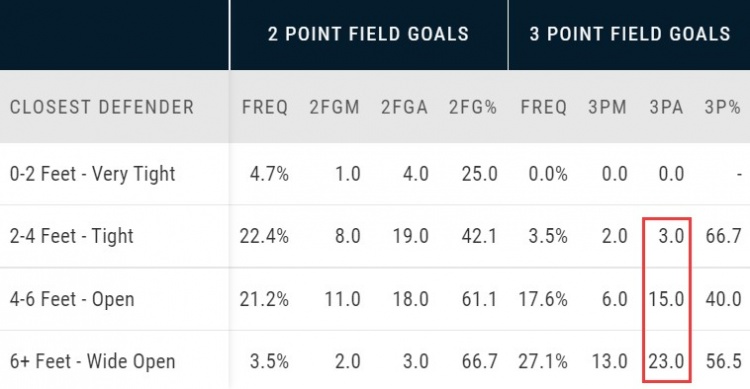750x389 pixels.
Task: Click FREQ header under 2 Point Field Goals
Action: coord(265,107)
